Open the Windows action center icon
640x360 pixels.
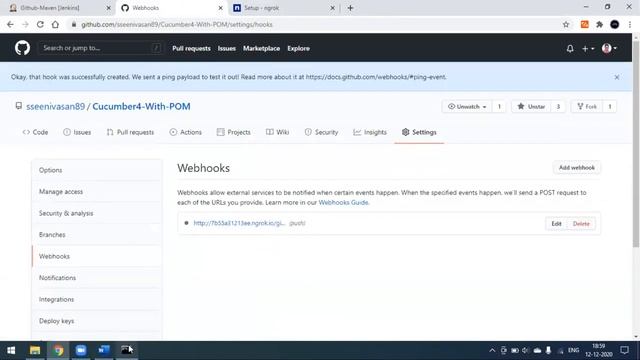click(624, 350)
